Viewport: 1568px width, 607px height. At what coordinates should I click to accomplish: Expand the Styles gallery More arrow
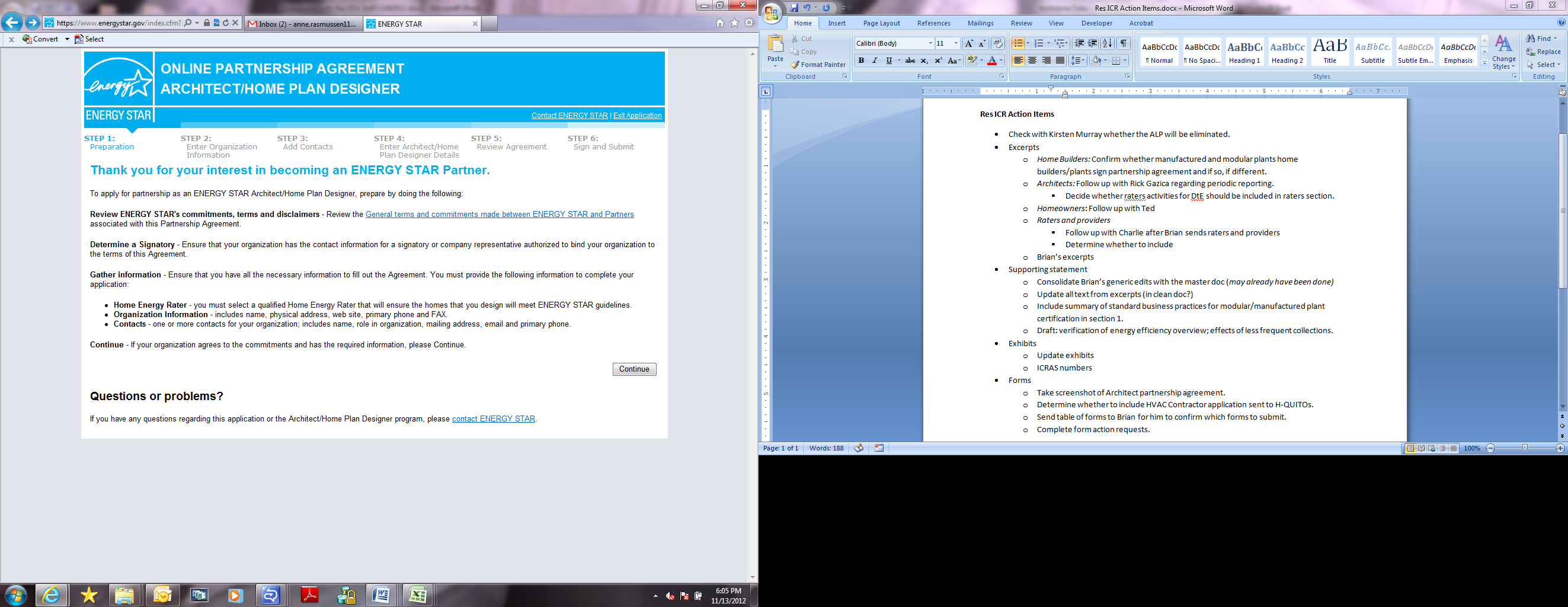point(1484,63)
